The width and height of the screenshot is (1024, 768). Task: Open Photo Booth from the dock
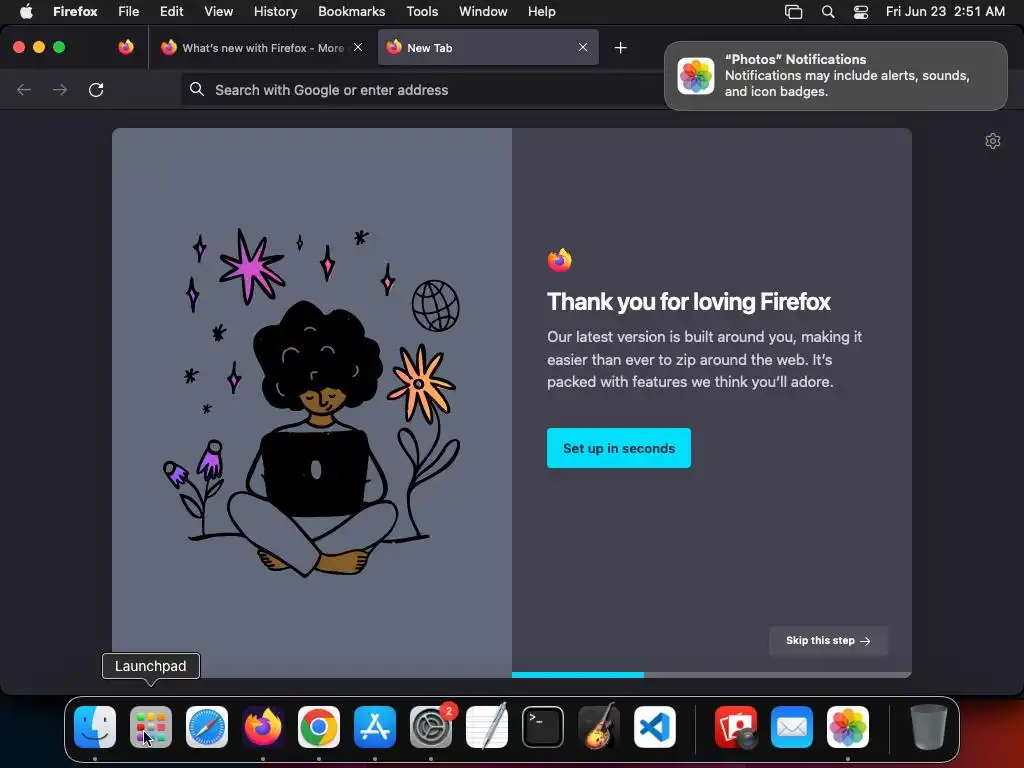pos(736,727)
